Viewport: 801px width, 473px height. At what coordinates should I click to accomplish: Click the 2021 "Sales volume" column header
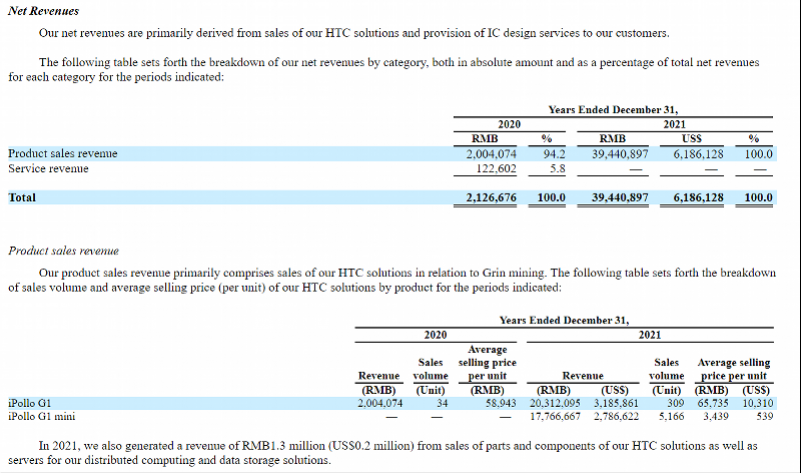click(x=666, y=369)
